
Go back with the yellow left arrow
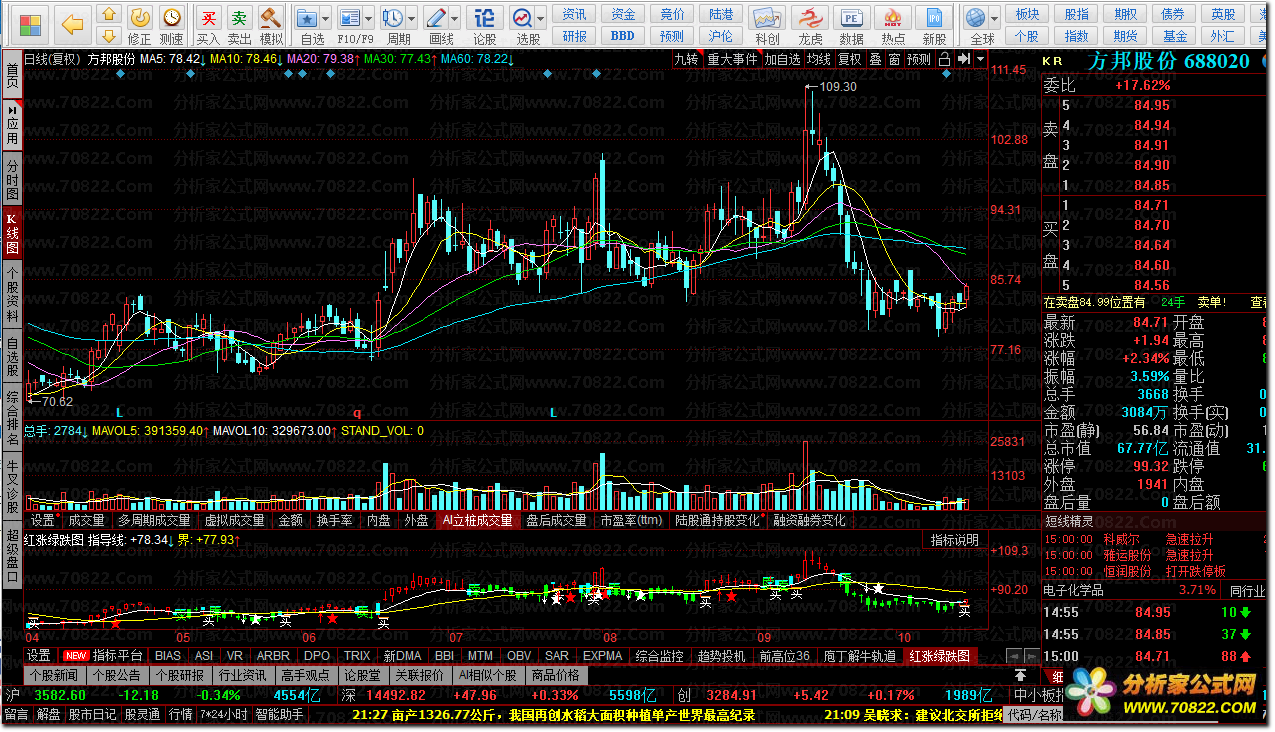[72, 24]
